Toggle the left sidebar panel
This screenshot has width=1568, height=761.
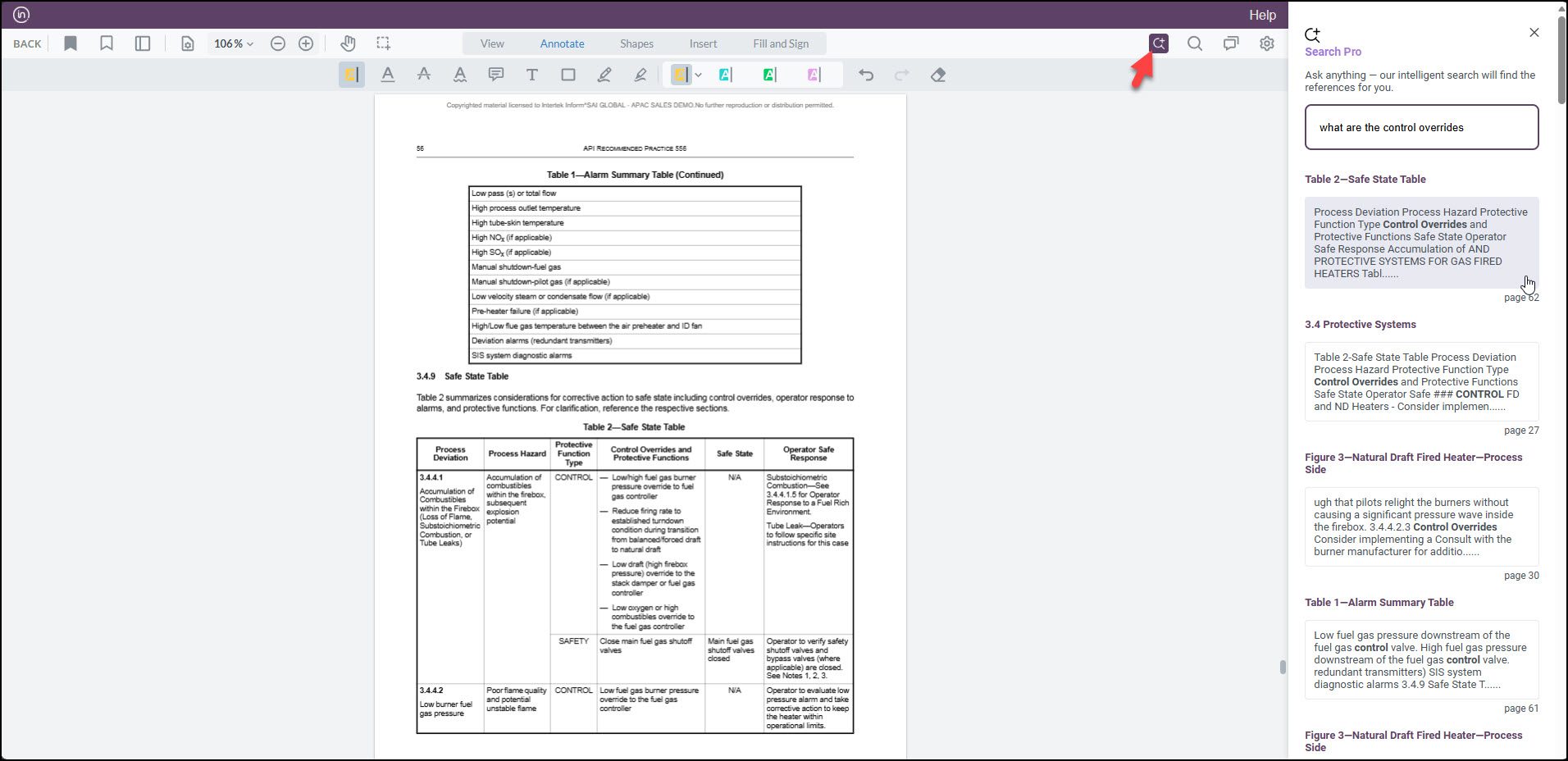[x=143, y=43]
